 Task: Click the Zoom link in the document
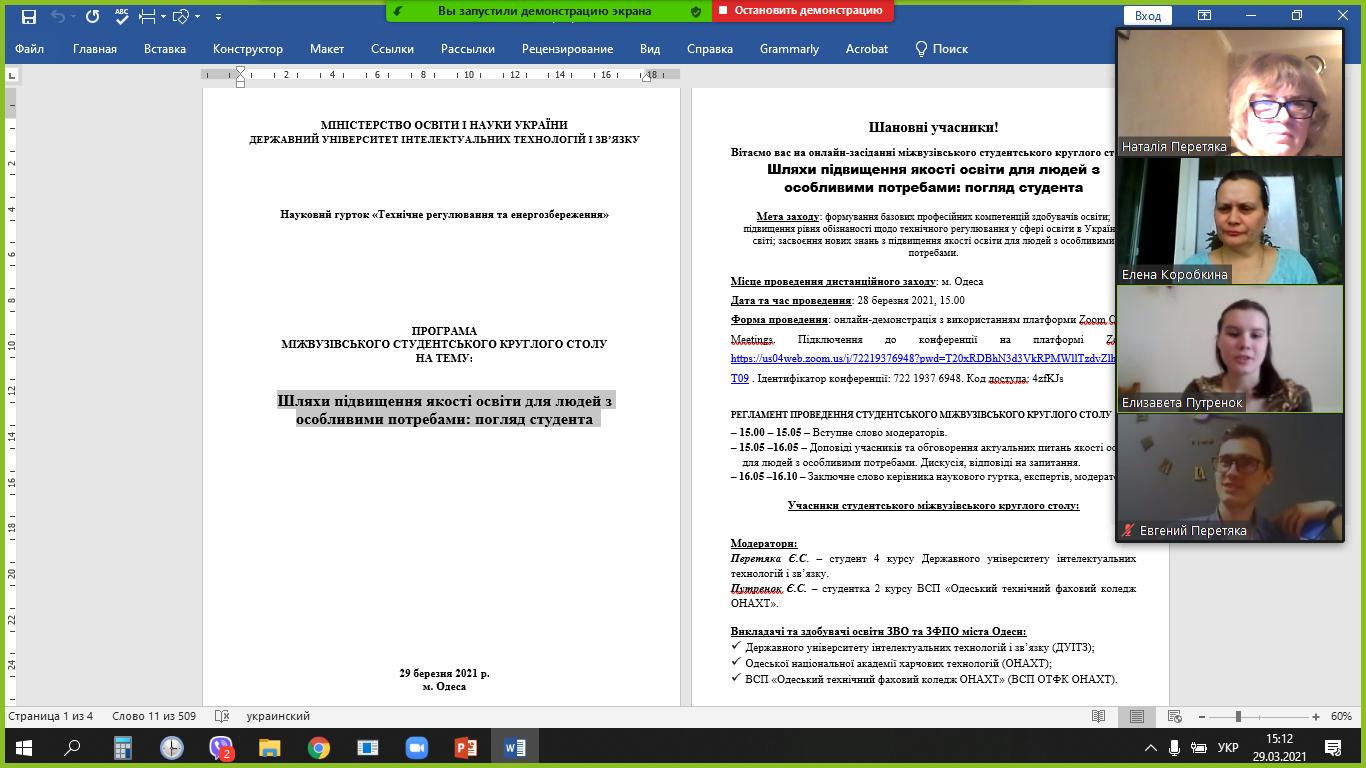click(923, 359)
